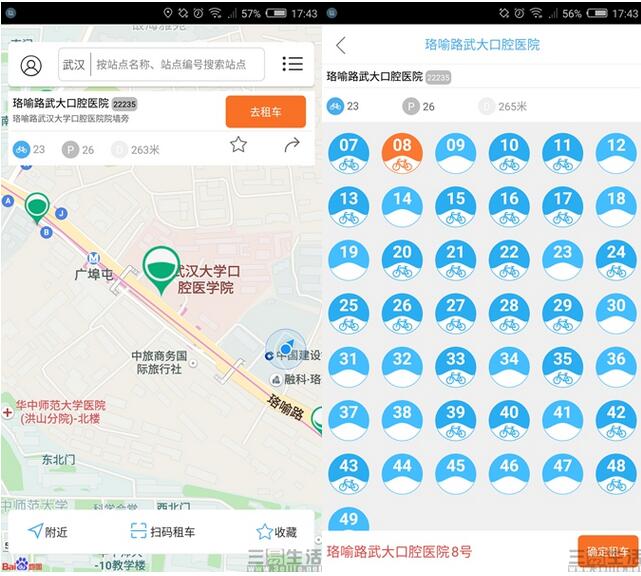Tap 中旅商务国际旅行社 map label
This screenshot has width=641, height=576.
coord(159,362)
